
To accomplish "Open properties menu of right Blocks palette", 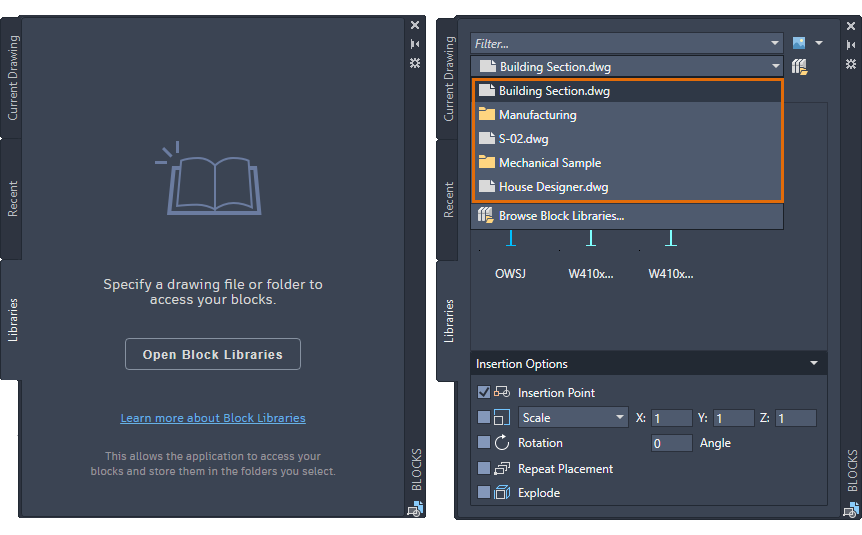I will 851,64.
